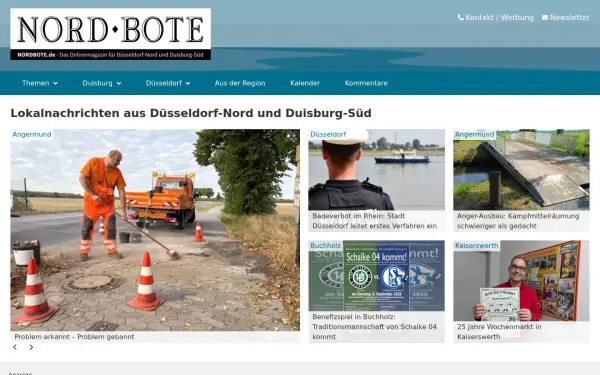
Task: Click the Kaiserswerth category tag
Action: point(477,245)
